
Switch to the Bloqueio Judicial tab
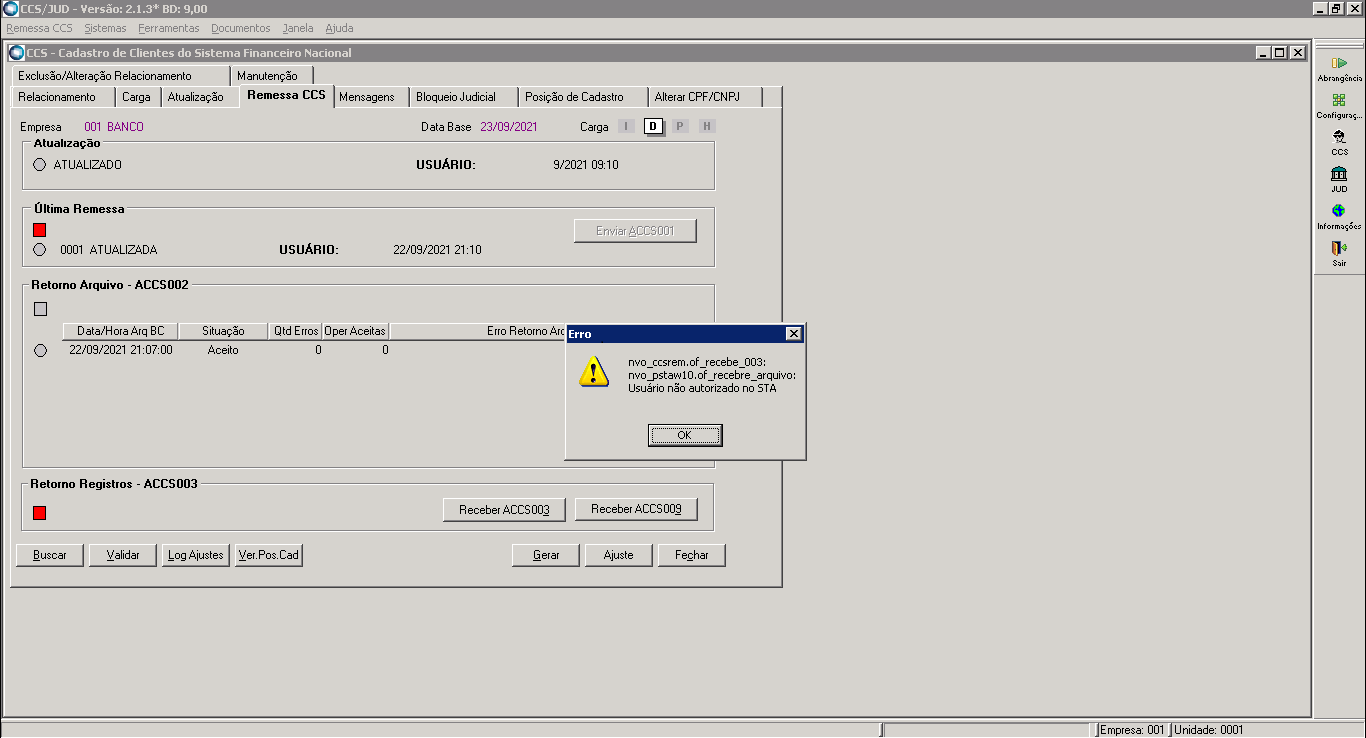tap(464, 97)
